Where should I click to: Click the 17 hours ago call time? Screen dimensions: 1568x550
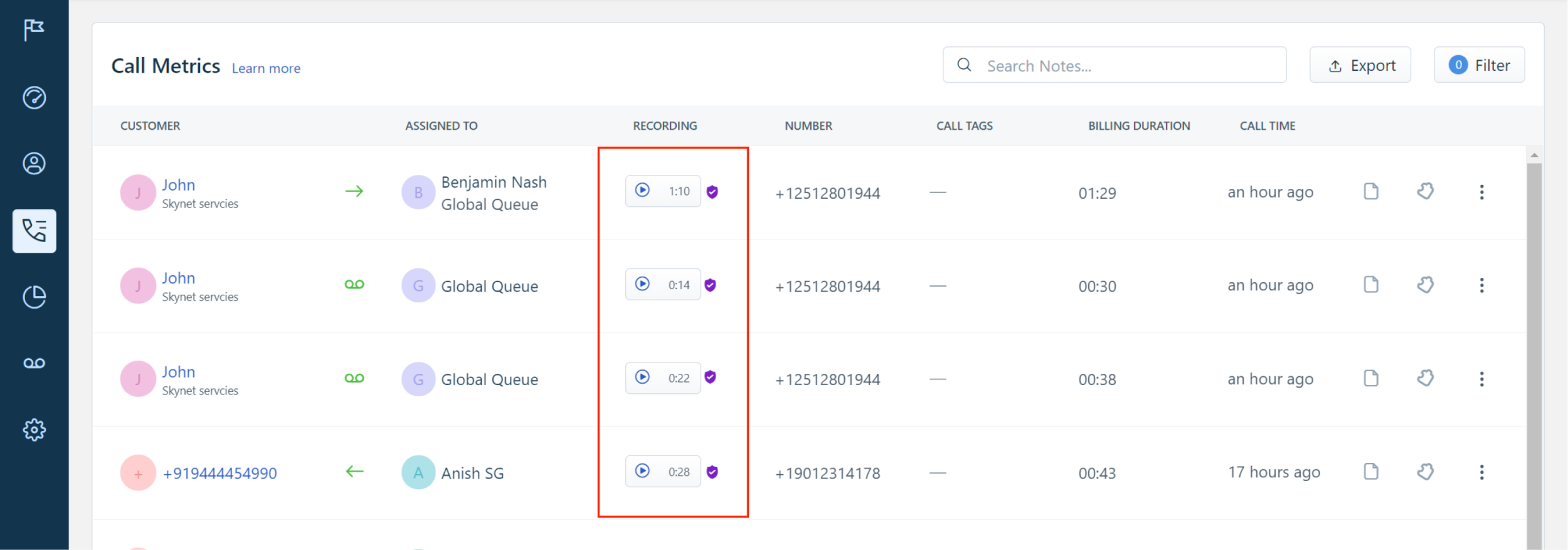click(1274, 472)
